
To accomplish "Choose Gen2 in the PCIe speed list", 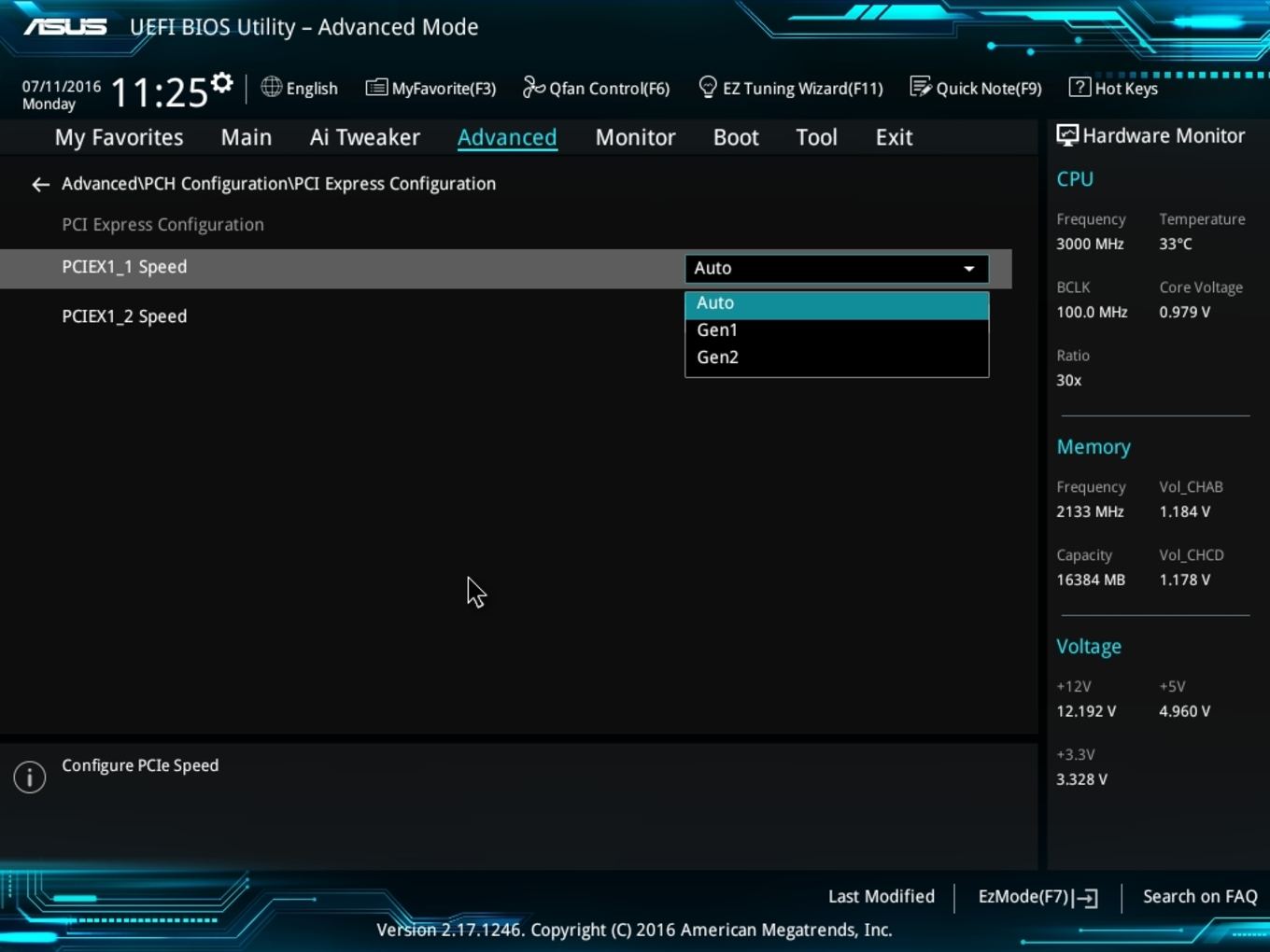I will click(837, 357).
